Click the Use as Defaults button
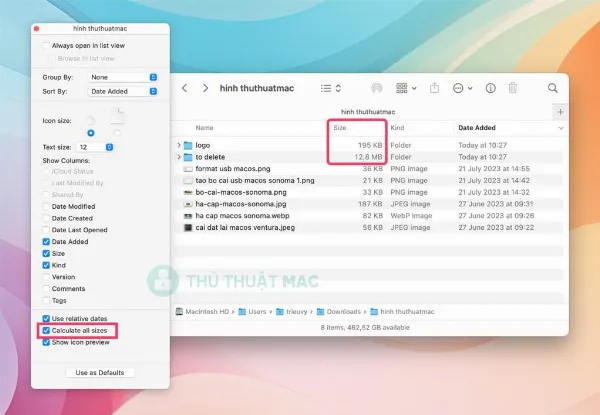Image resolution: width=600 pixels, height=415 pixels. pyautogui.click(x=100, y=373)
